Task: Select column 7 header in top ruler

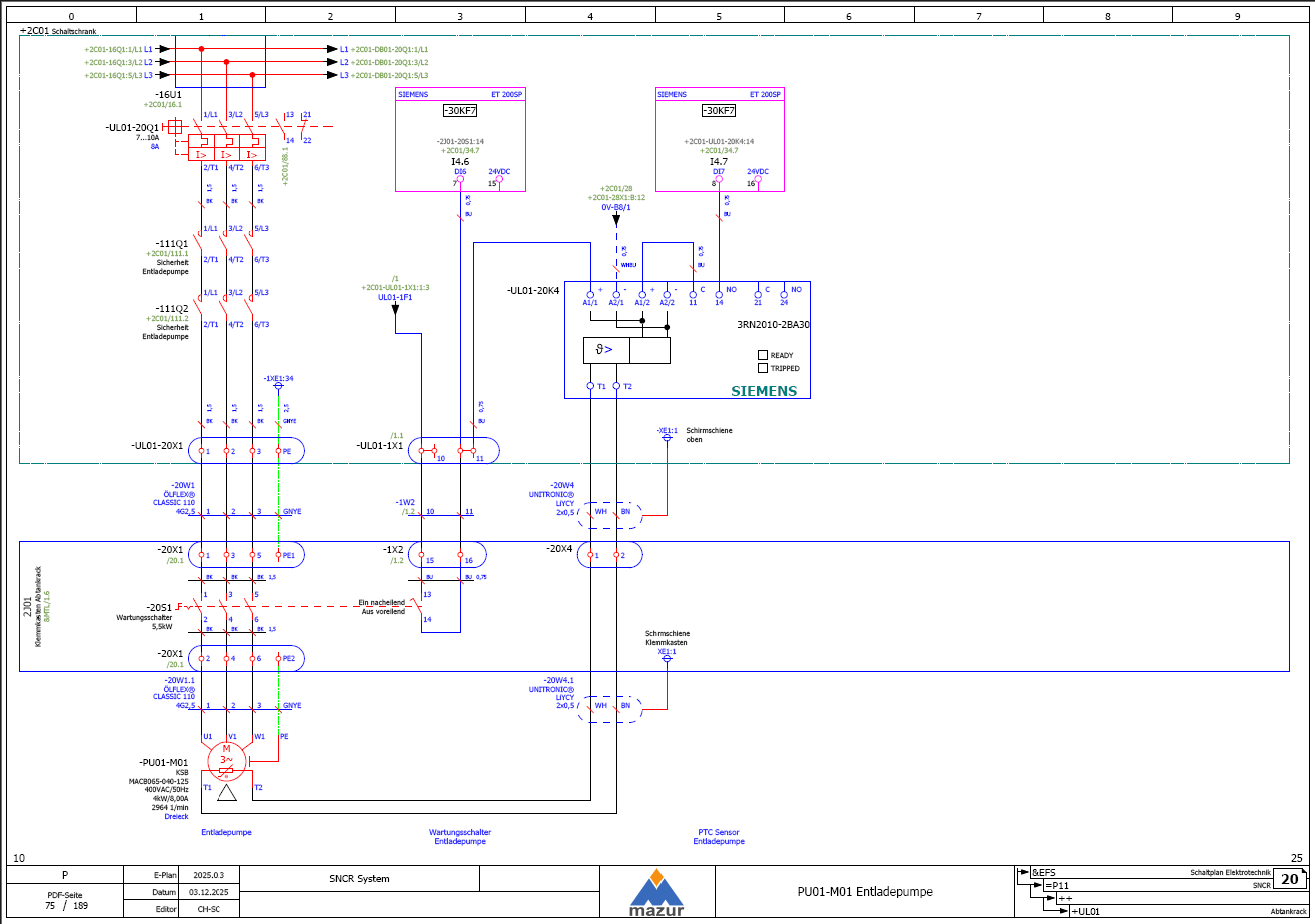Action: (x=978, y=16)
